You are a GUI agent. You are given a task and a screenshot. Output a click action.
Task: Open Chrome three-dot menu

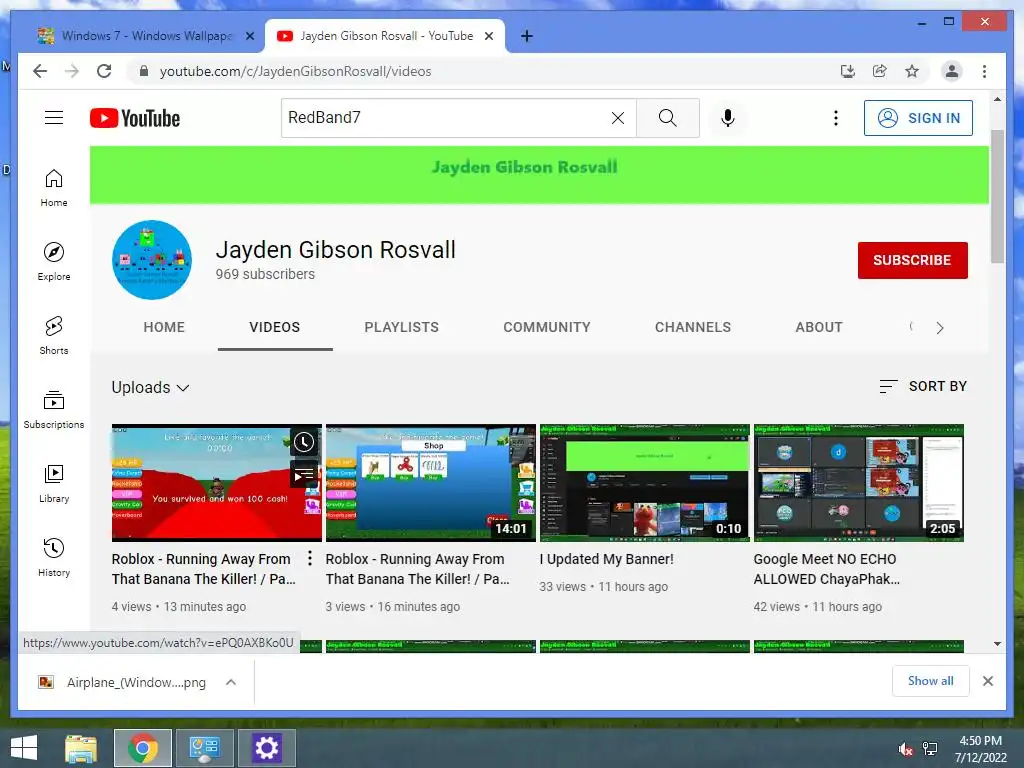click(984, 71)
